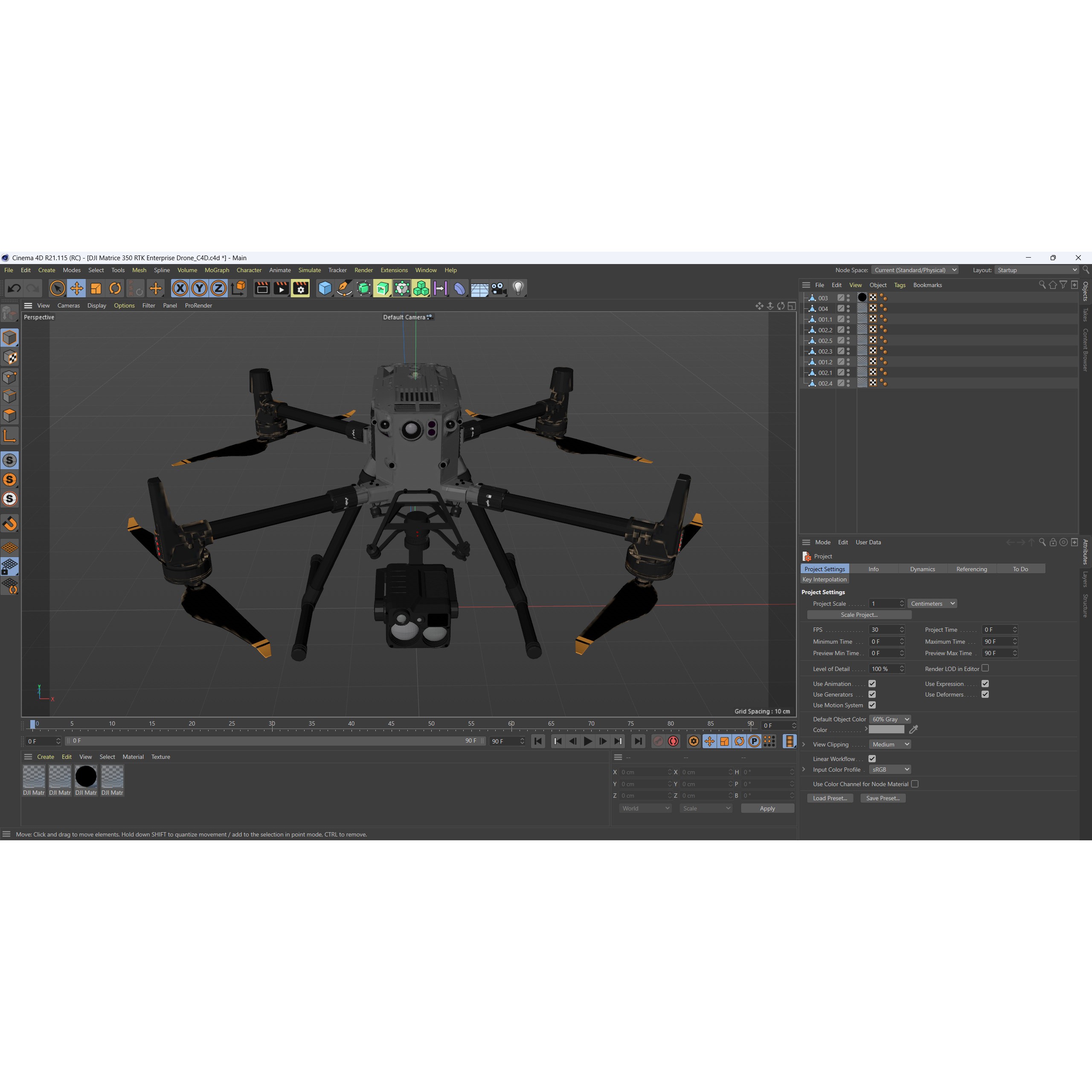Select the Move tool in the toolbar
Viewport: 1092px width, 1092px height.
(x=77, y=288)
